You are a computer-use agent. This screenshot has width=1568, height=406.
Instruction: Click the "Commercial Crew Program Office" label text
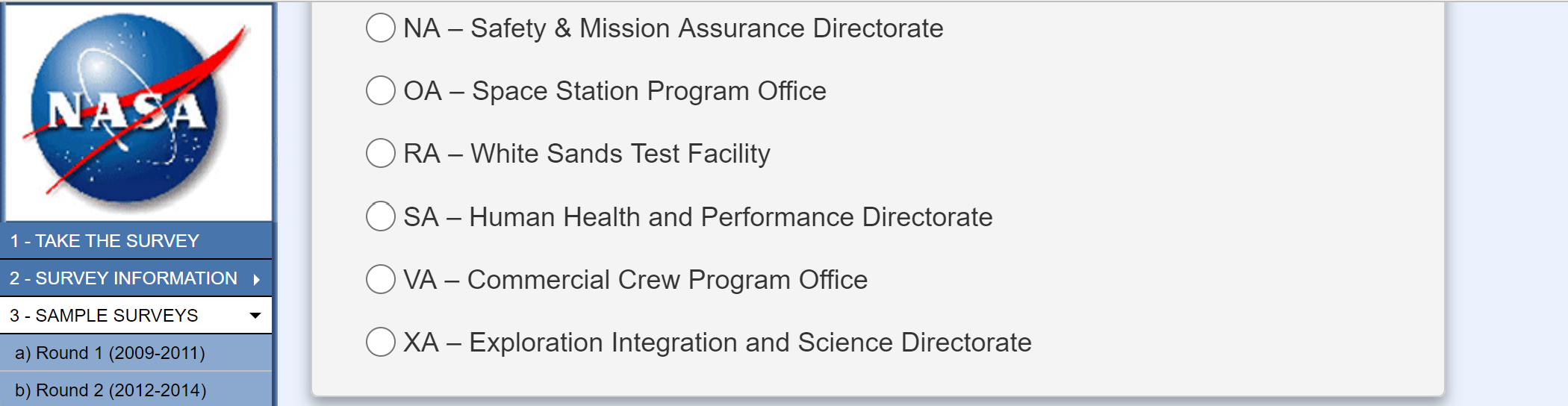coord(668,280)
